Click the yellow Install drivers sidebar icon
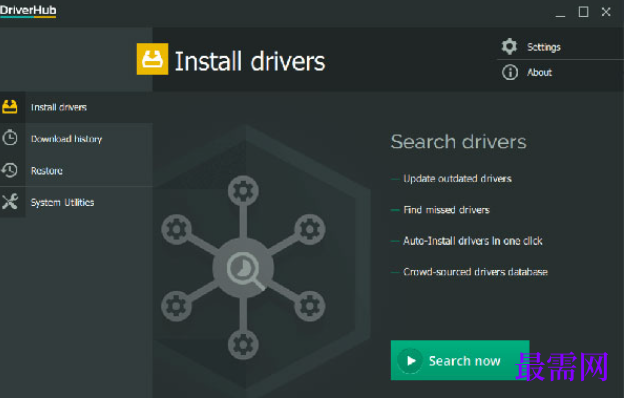This screenshot has height=398, width=627. click(10, 107)
